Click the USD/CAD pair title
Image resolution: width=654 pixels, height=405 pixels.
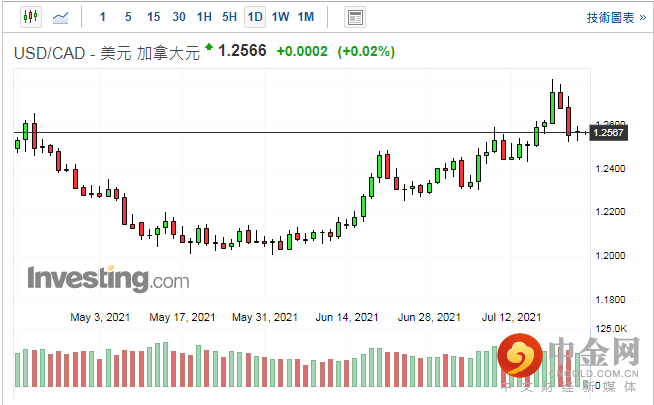click(x=107, y=53)
